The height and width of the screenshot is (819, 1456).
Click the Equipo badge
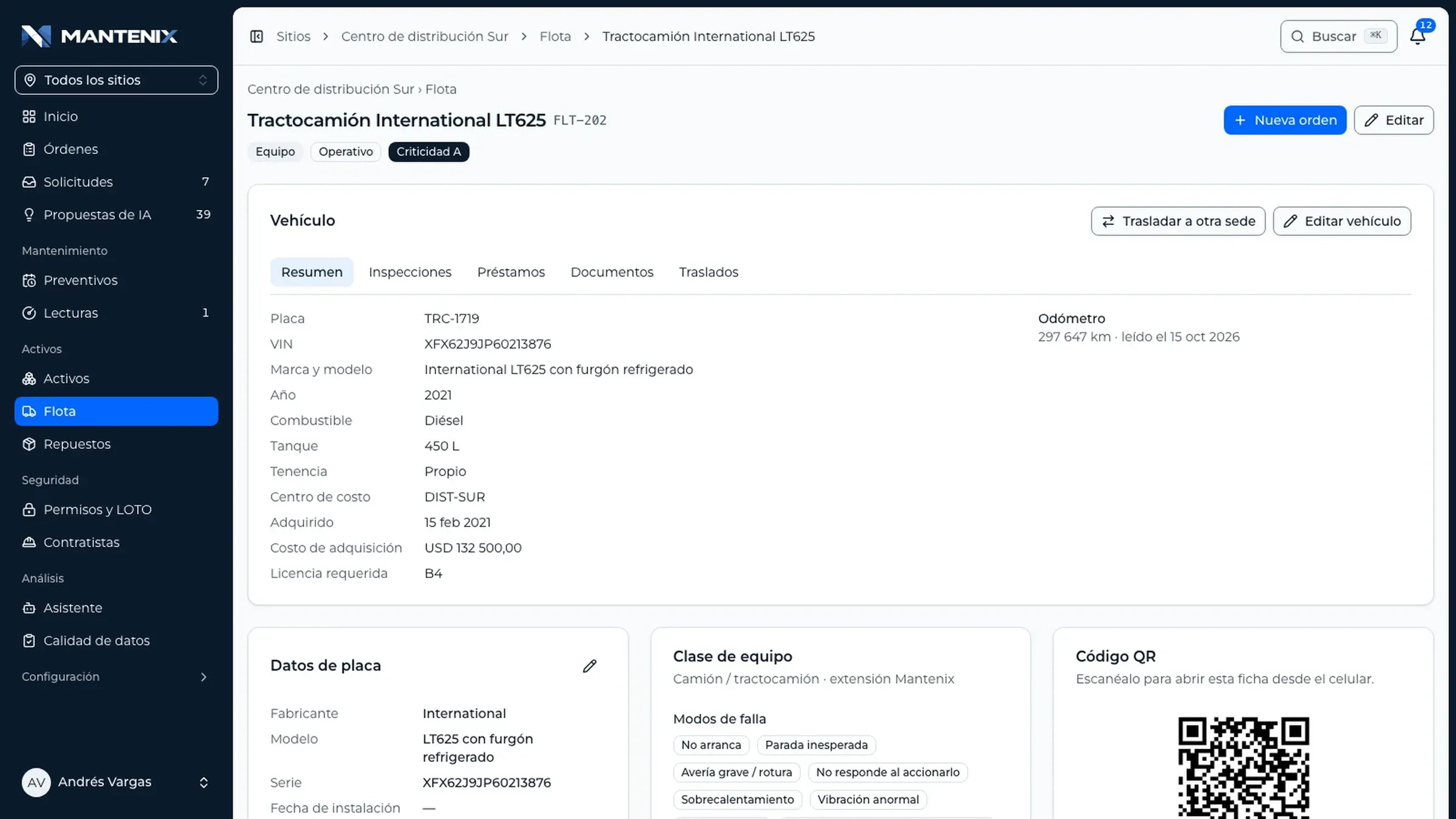tap(275, 152)
